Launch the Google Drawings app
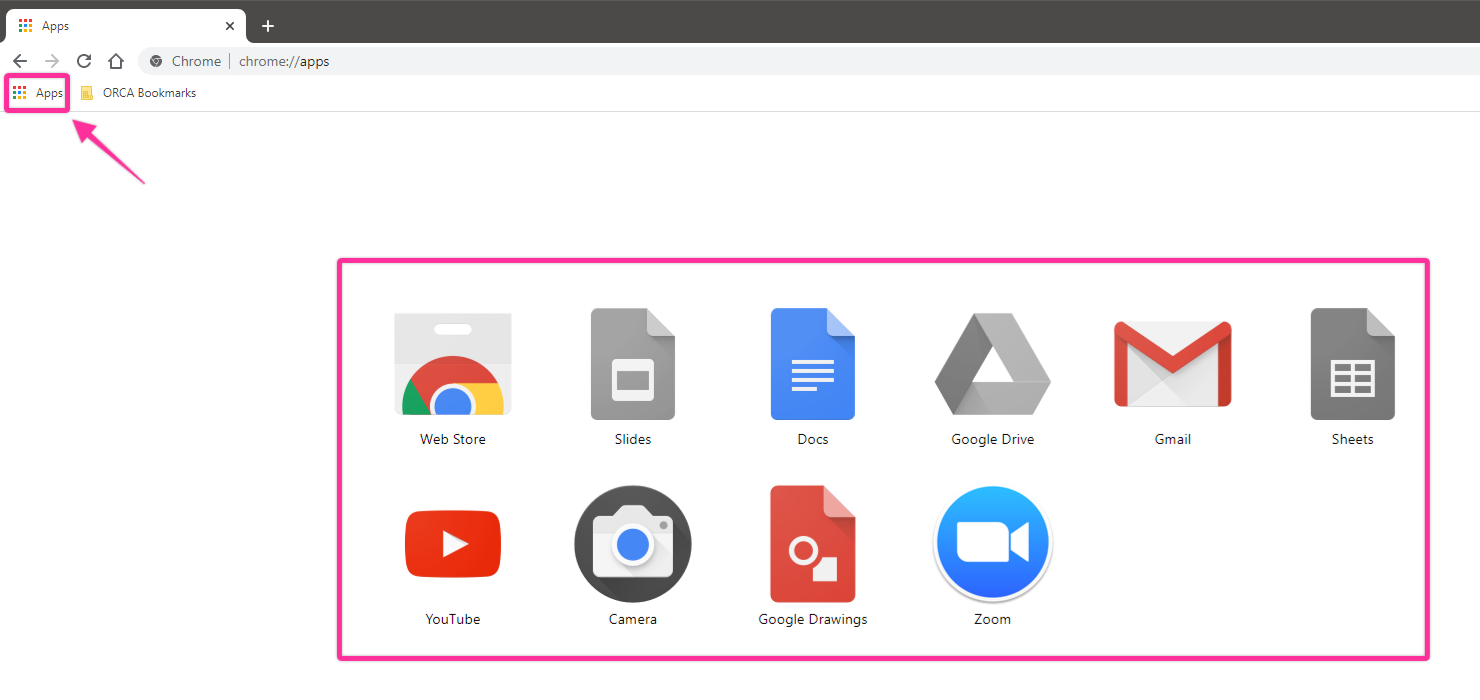 tap(813, 544)
